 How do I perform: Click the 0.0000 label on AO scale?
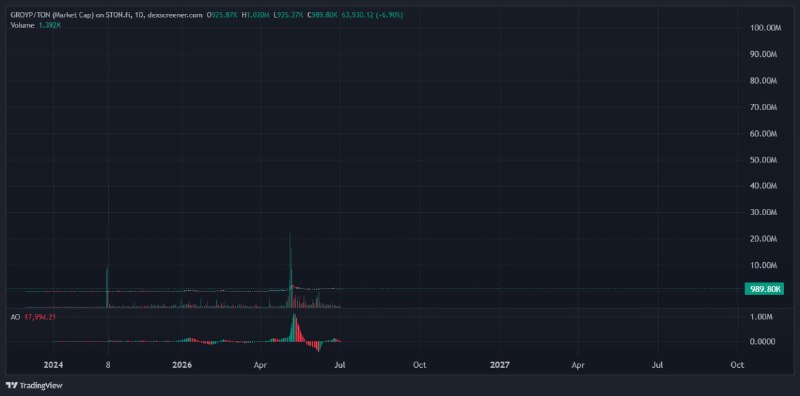763,341
